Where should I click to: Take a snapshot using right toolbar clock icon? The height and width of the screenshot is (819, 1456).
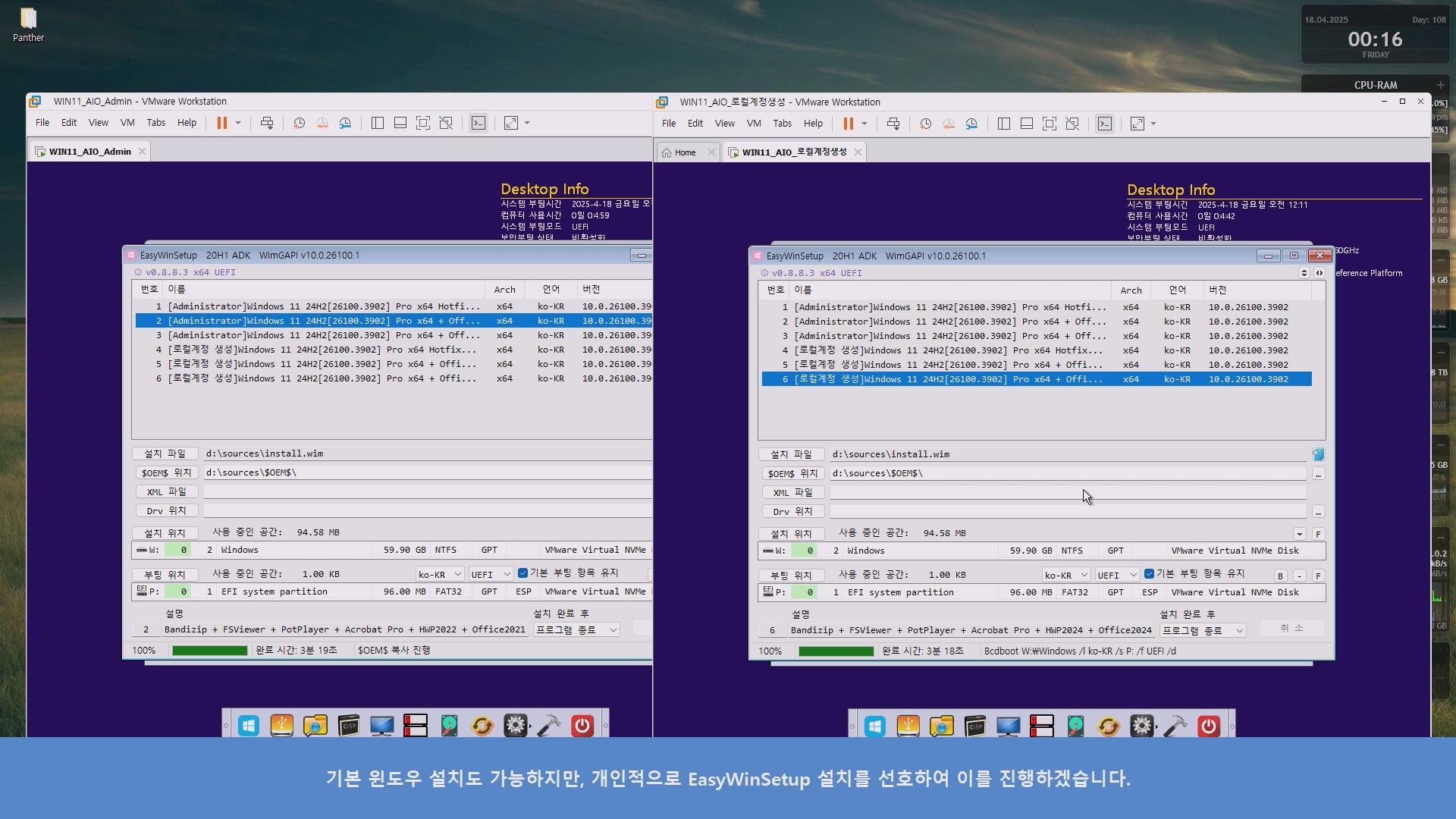(925, 124)
